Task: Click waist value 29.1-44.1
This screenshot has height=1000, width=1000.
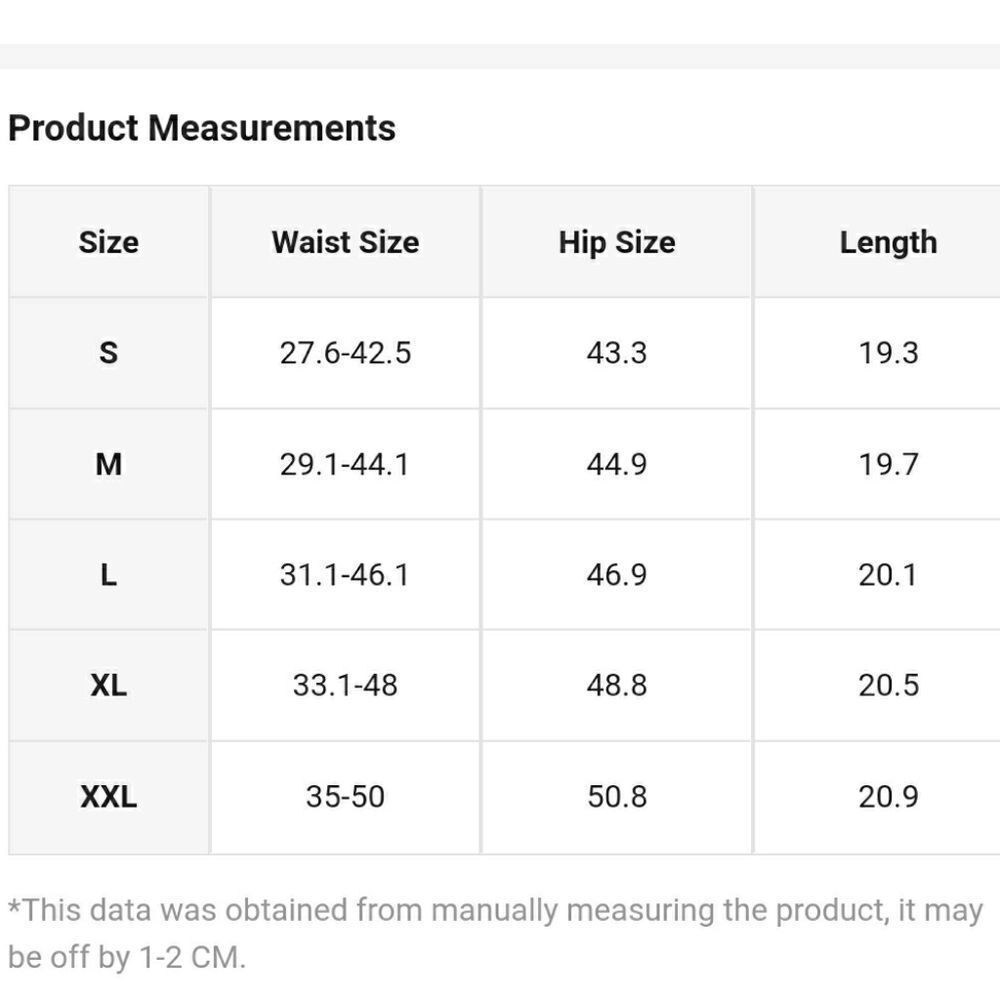Action: click(344, 464)
